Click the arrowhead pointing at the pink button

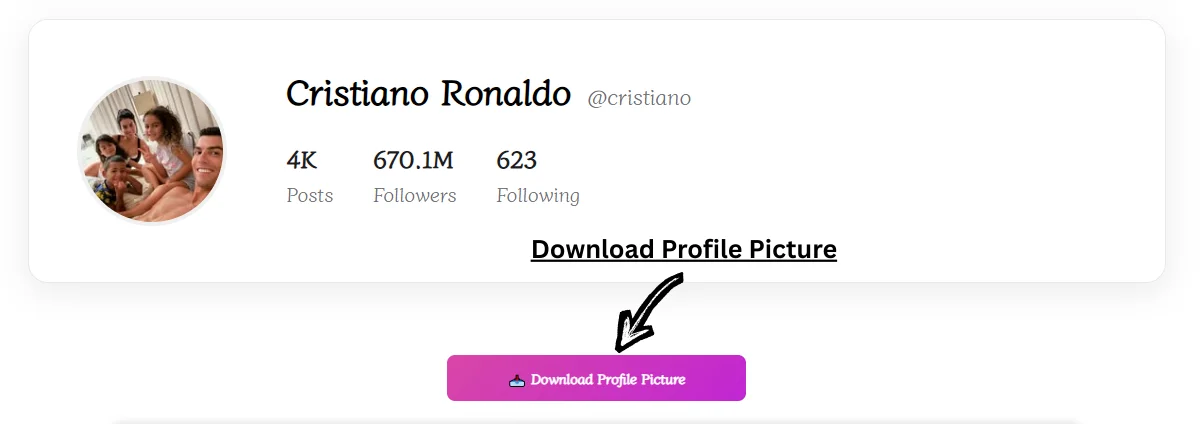(x=627, y=334)
